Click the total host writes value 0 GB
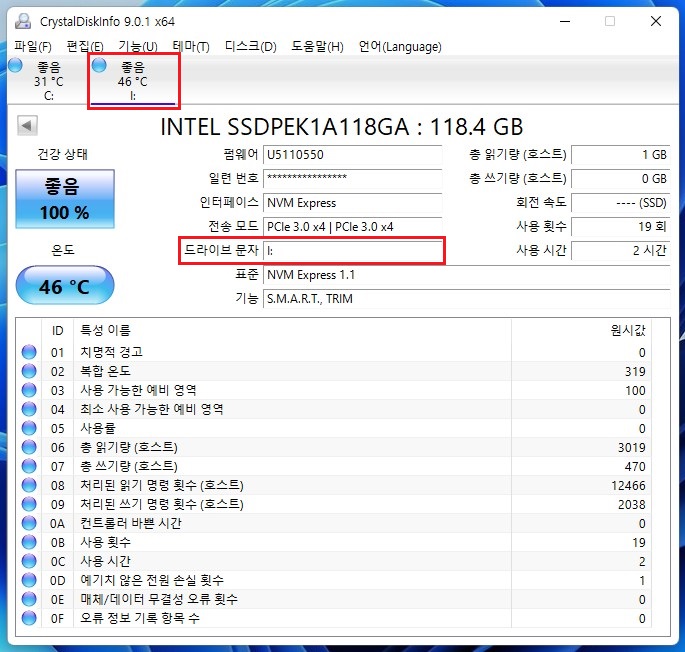This screenshot has height=652, width=685. (x=621, y=178)
